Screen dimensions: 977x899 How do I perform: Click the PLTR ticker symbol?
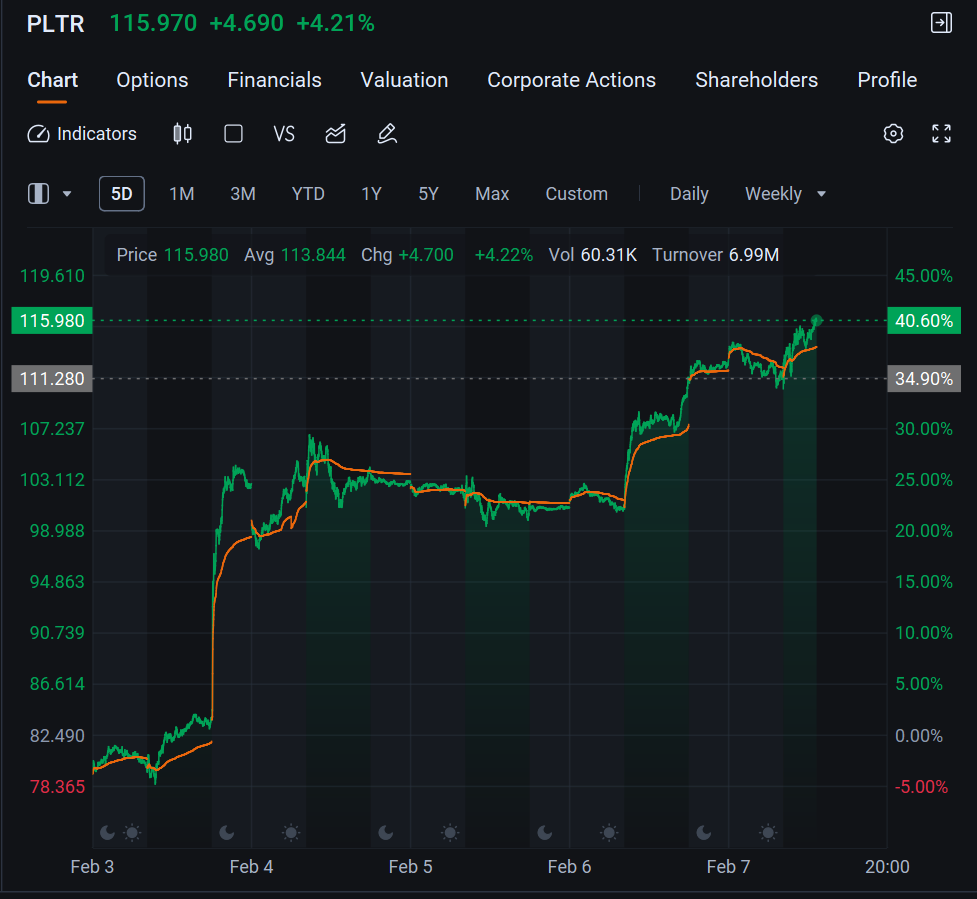(55, 24)
